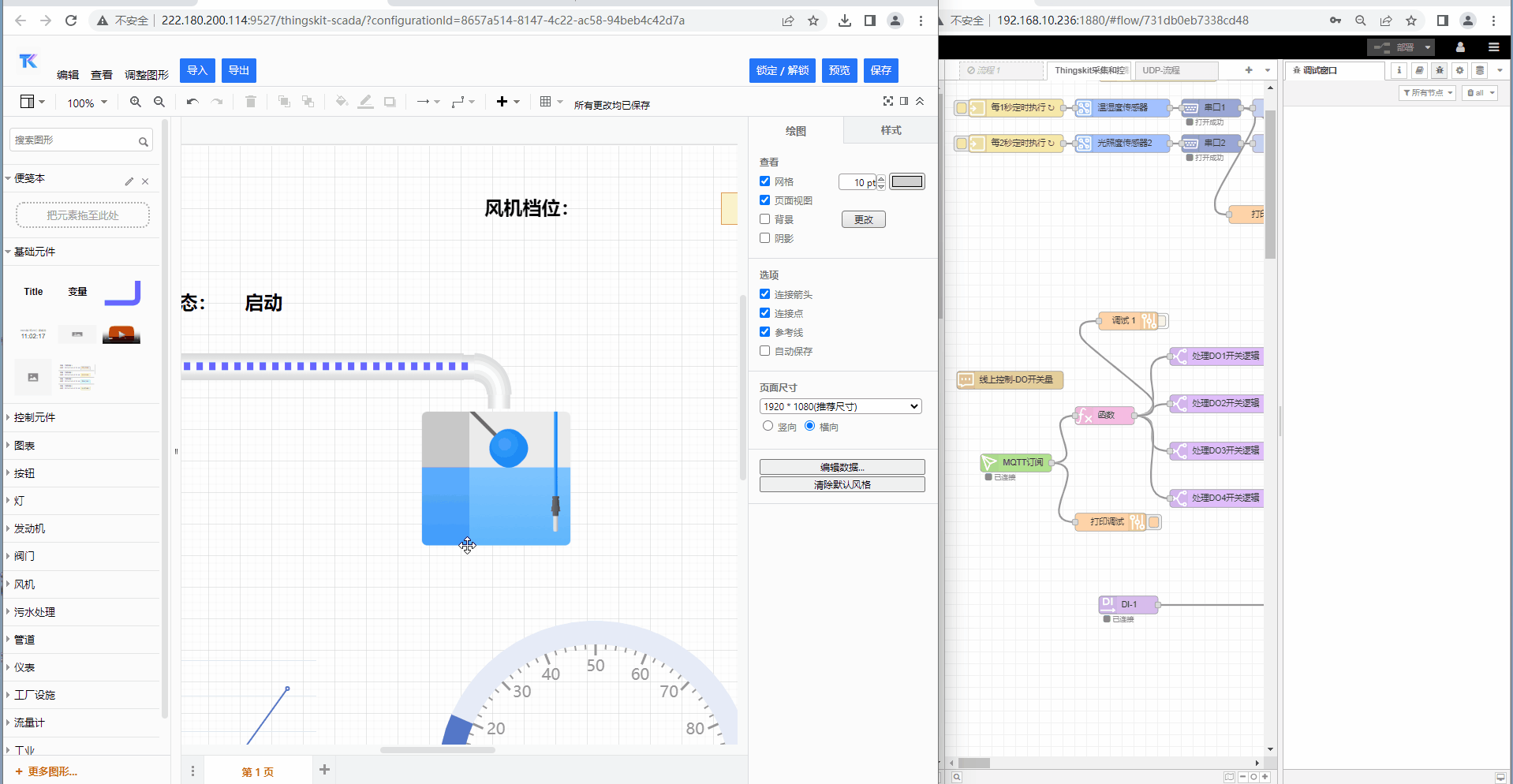Select the Title basic shape
This screenshot has width=1513, height=784.
(x=33, y=292)
